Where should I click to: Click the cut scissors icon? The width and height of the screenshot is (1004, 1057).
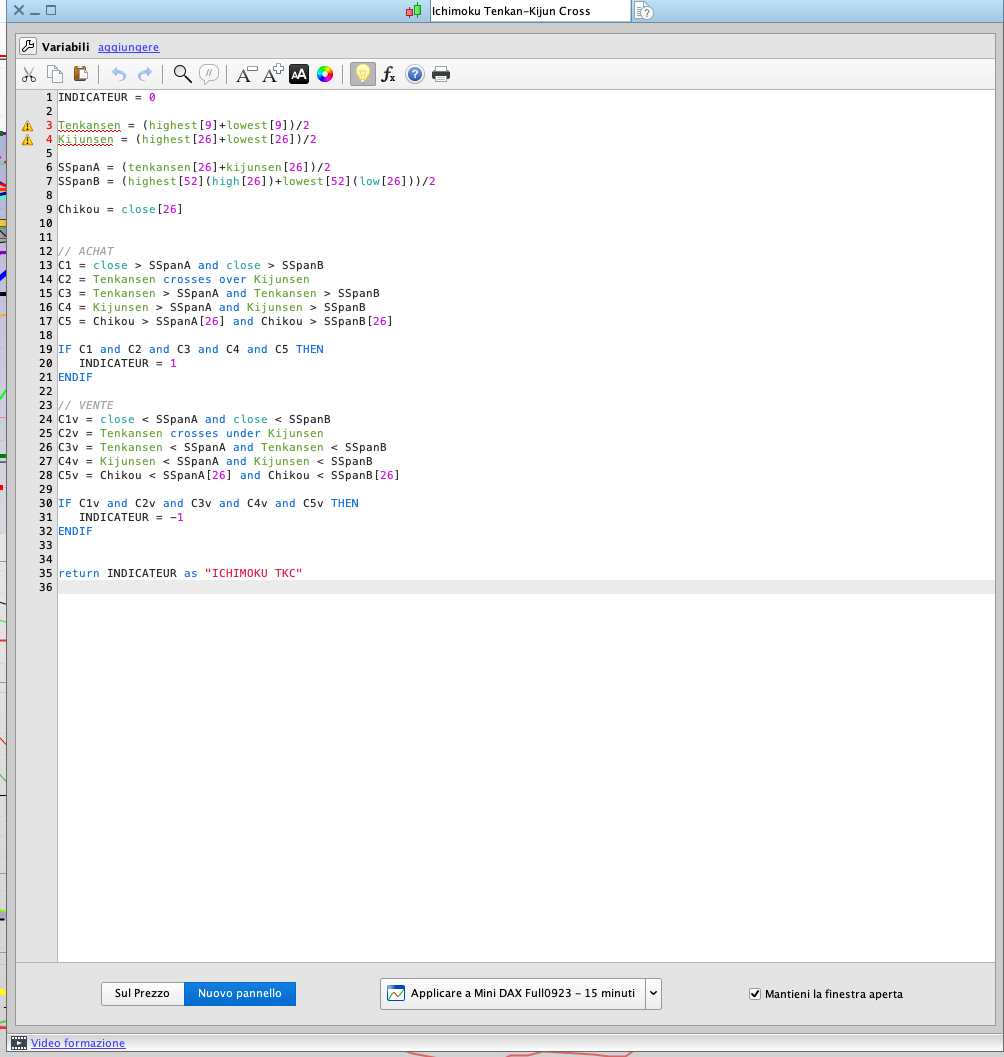point(29,74)
